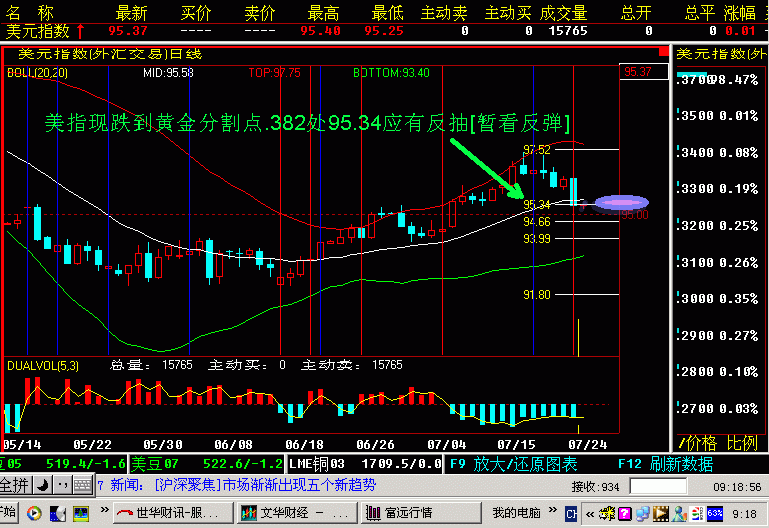769x528 pixels.
Task: Click the 买价 column header
Action: tap(196, 13)
